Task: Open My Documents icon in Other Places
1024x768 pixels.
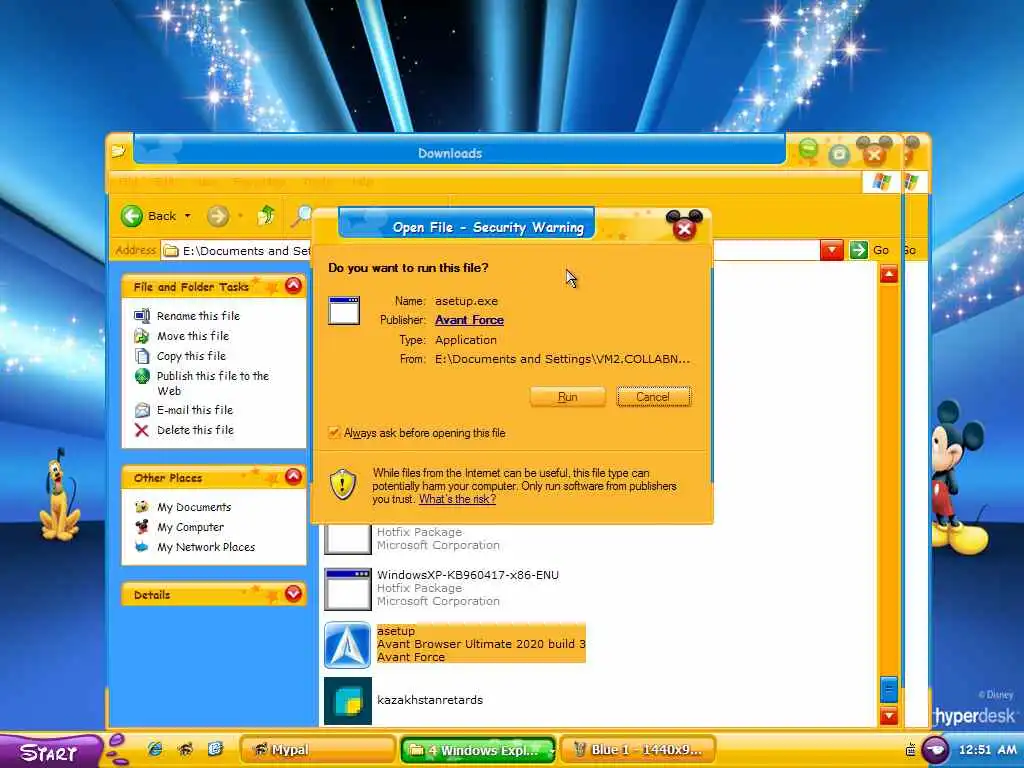Action: (142, 507)
